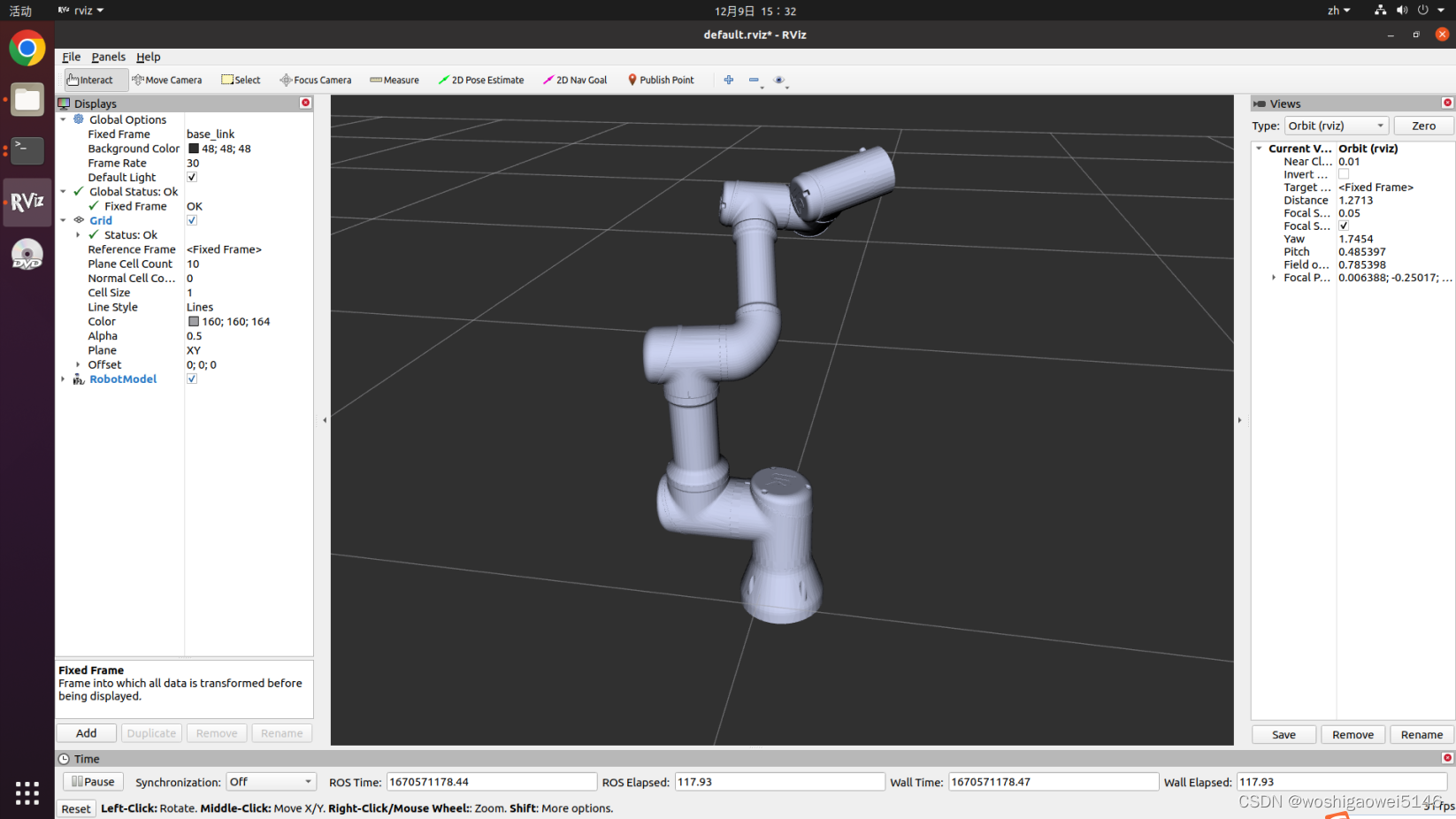Click the RViz dock icon
The image size is (1456, 819).
pos(27,202)
